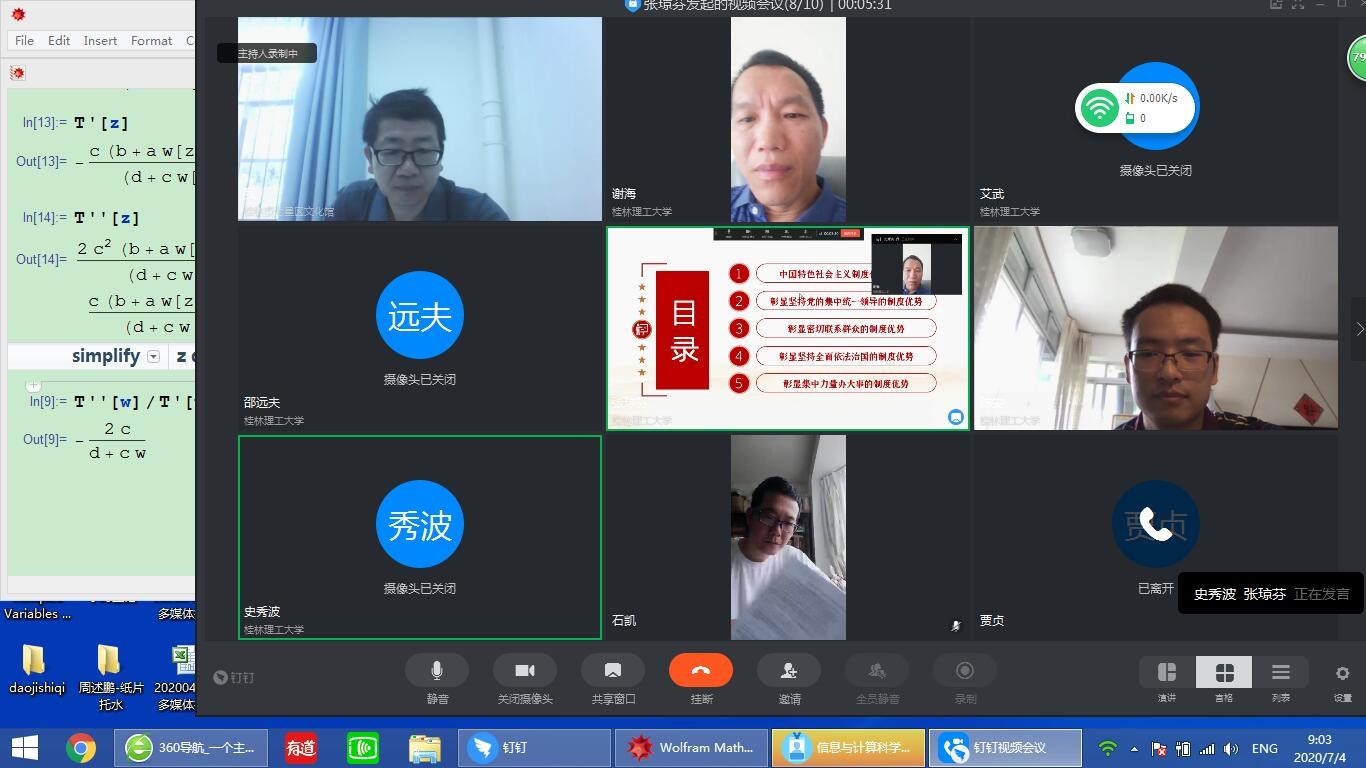Mute microphone with the 静音 button

coord(437,671)
